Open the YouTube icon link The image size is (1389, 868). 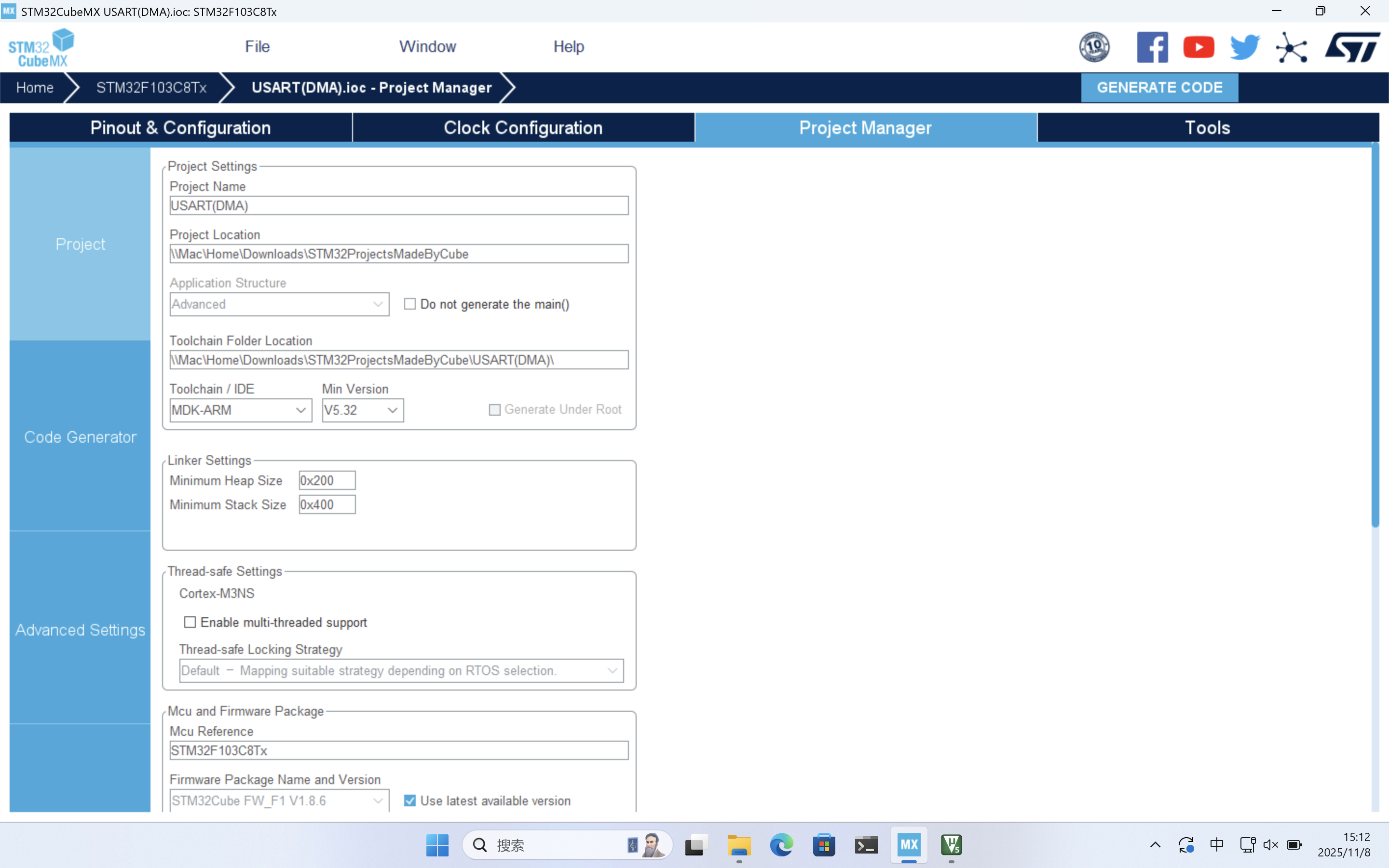1198,47
